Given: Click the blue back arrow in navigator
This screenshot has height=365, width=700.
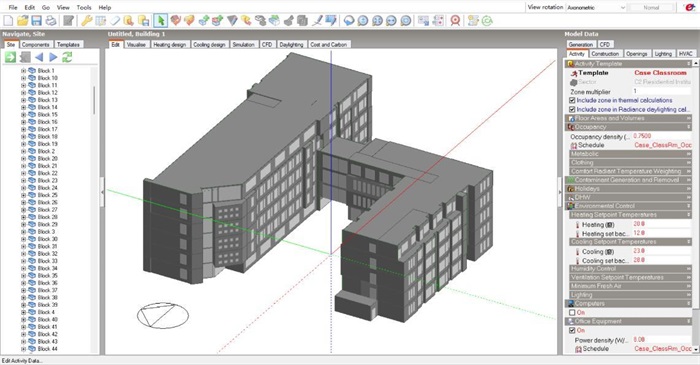Looking at the screenshot, I should [x=39, y=57].
